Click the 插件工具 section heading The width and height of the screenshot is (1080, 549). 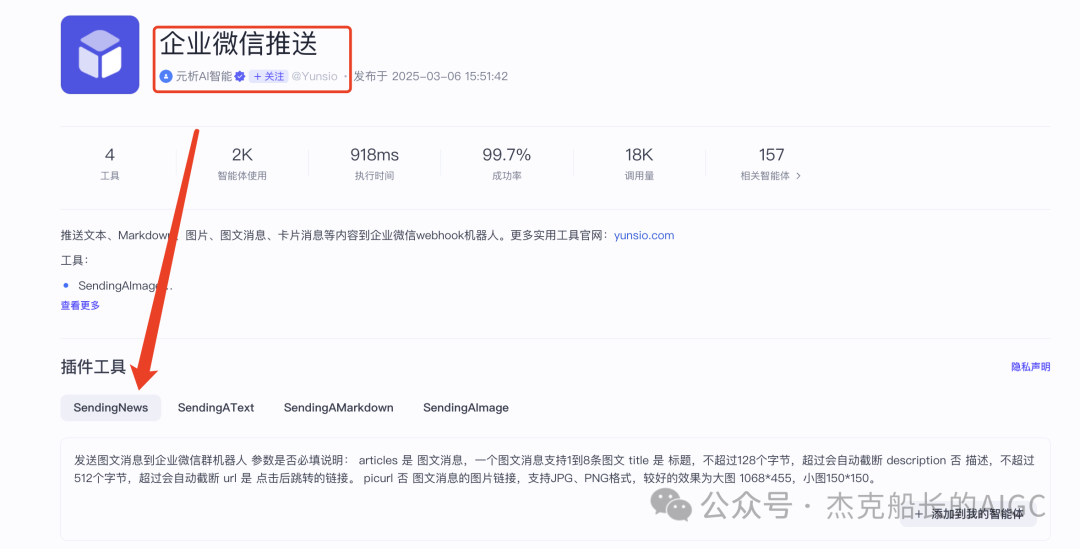click(x=93, y=367)
